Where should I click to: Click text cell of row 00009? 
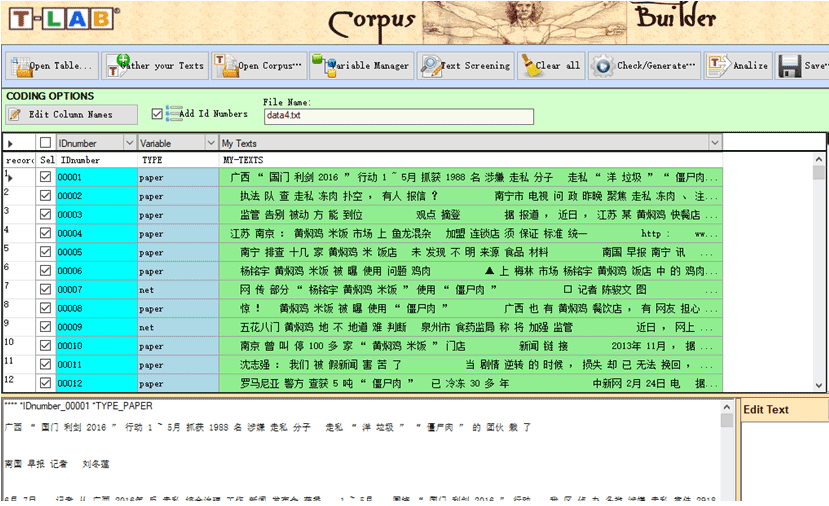click(x=471, y=327)
